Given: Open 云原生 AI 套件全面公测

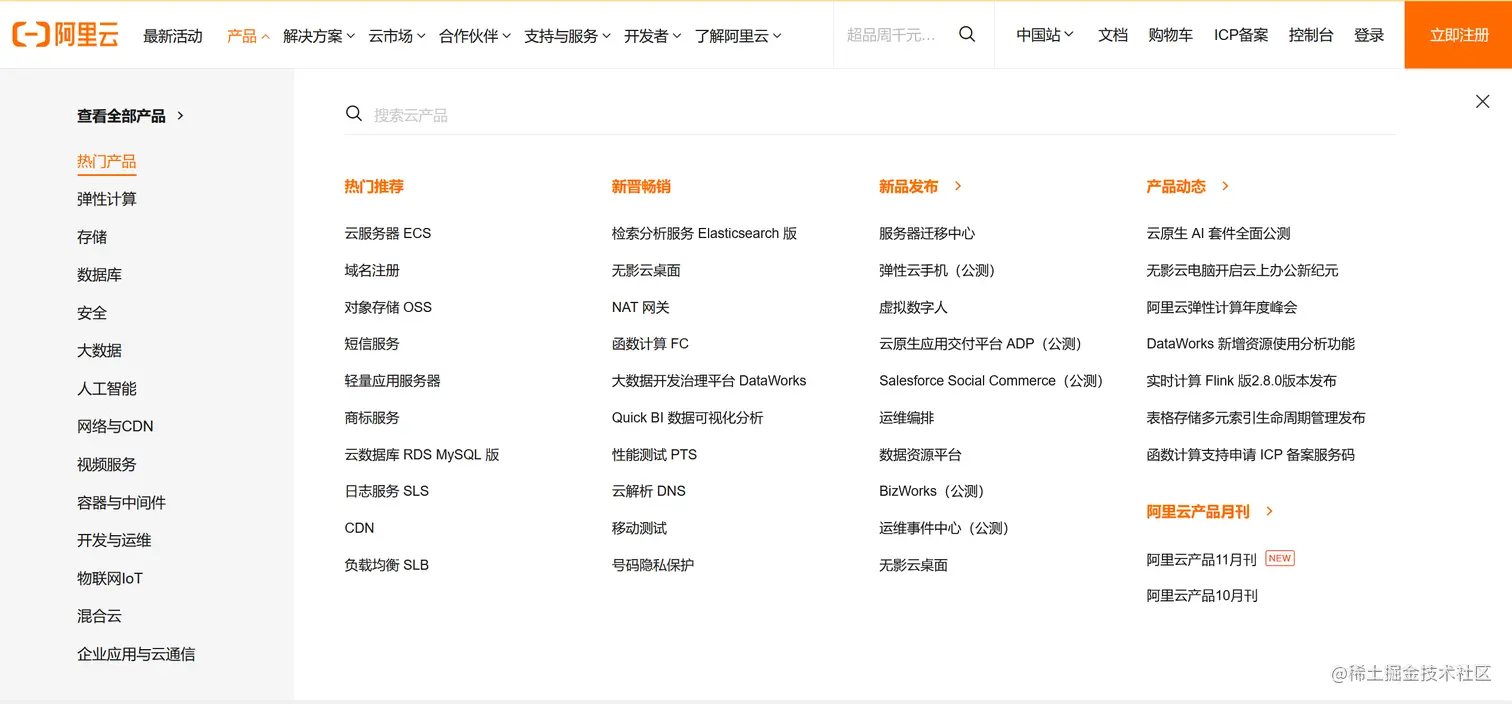Looking at the screenshot, I should coord(1218,233).
